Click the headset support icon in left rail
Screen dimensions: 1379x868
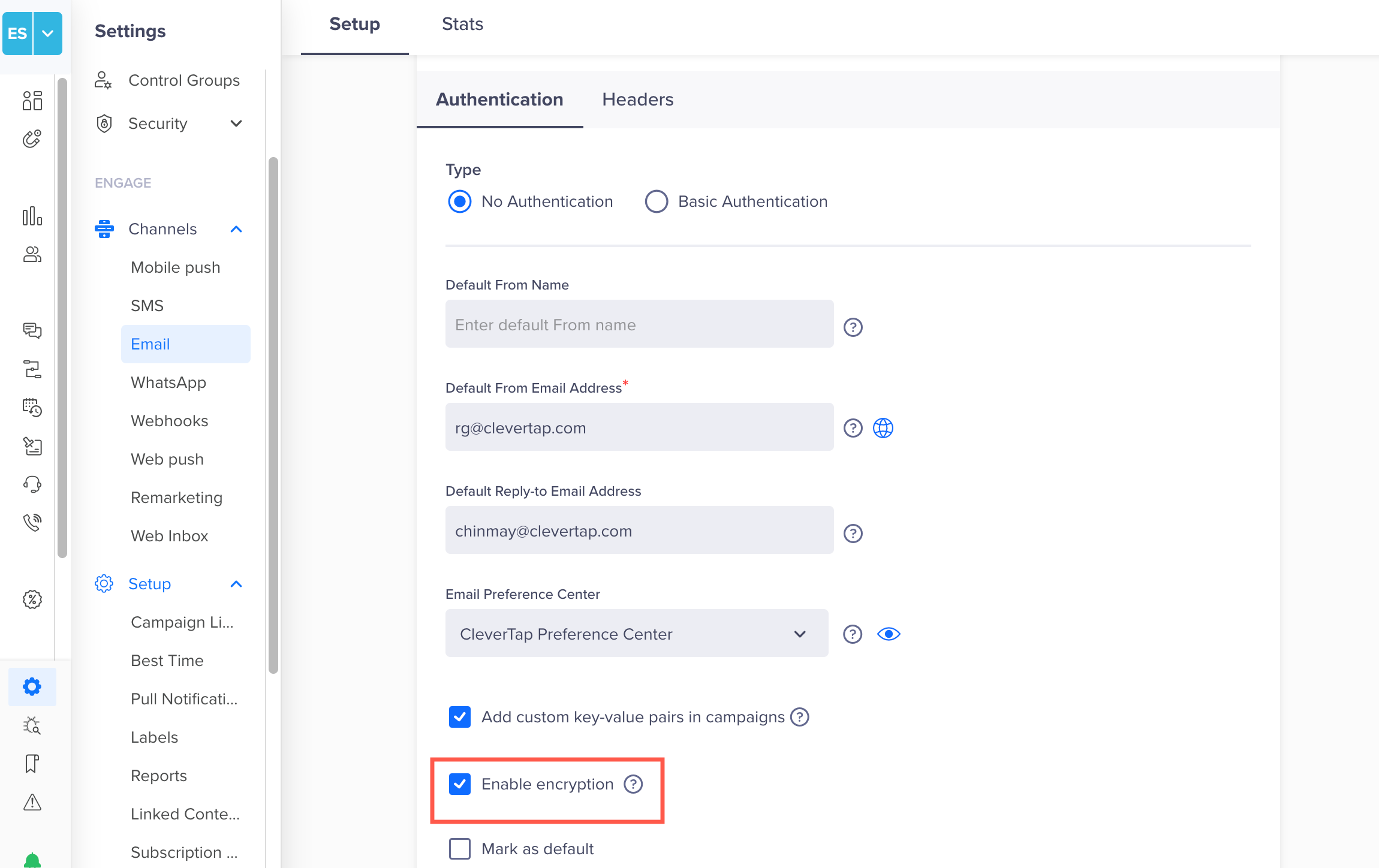click(x=32, y=484)
